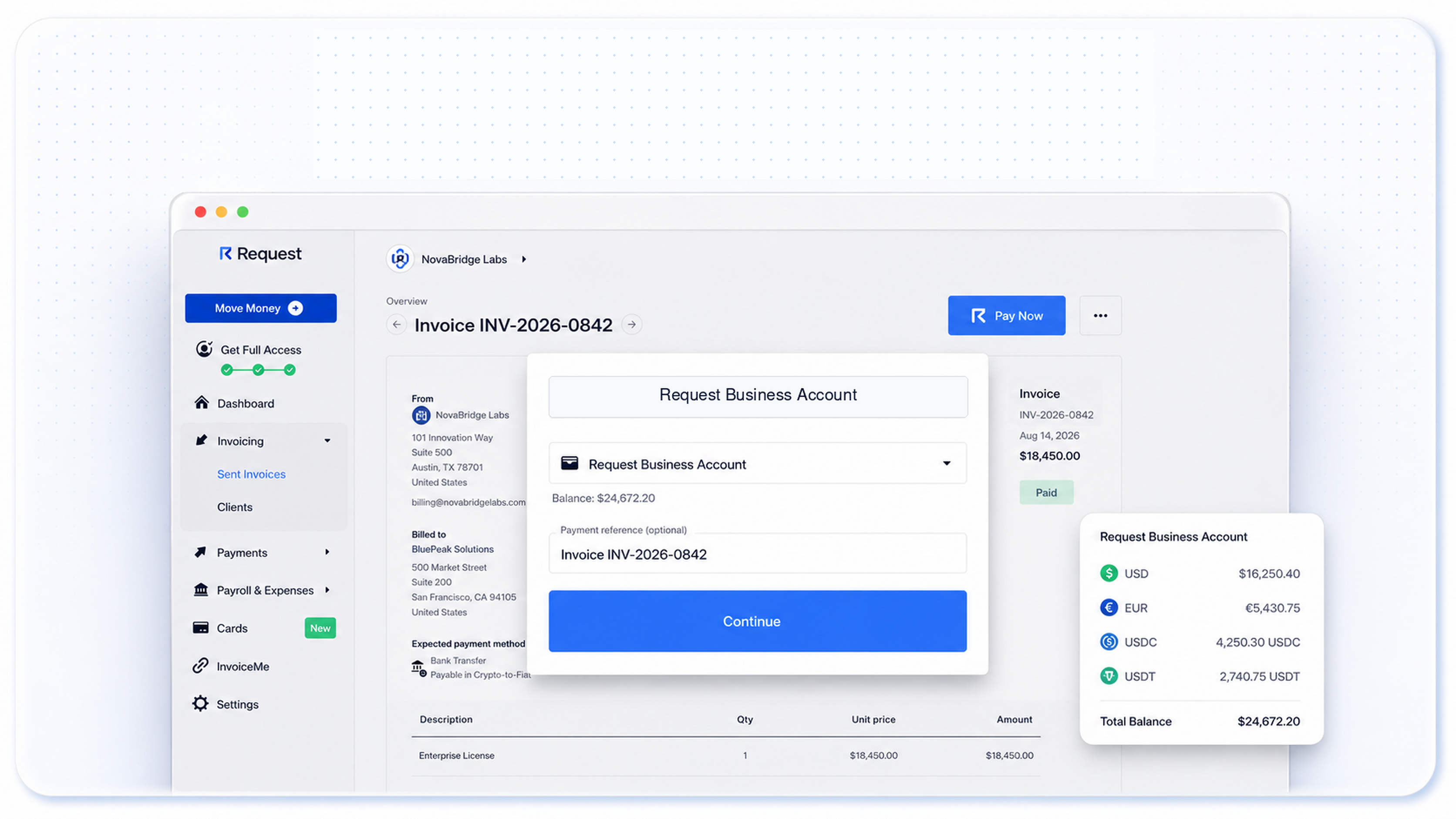The image size is (1456, 819).
Task: Open the Cards section
Action: [233, 629]
